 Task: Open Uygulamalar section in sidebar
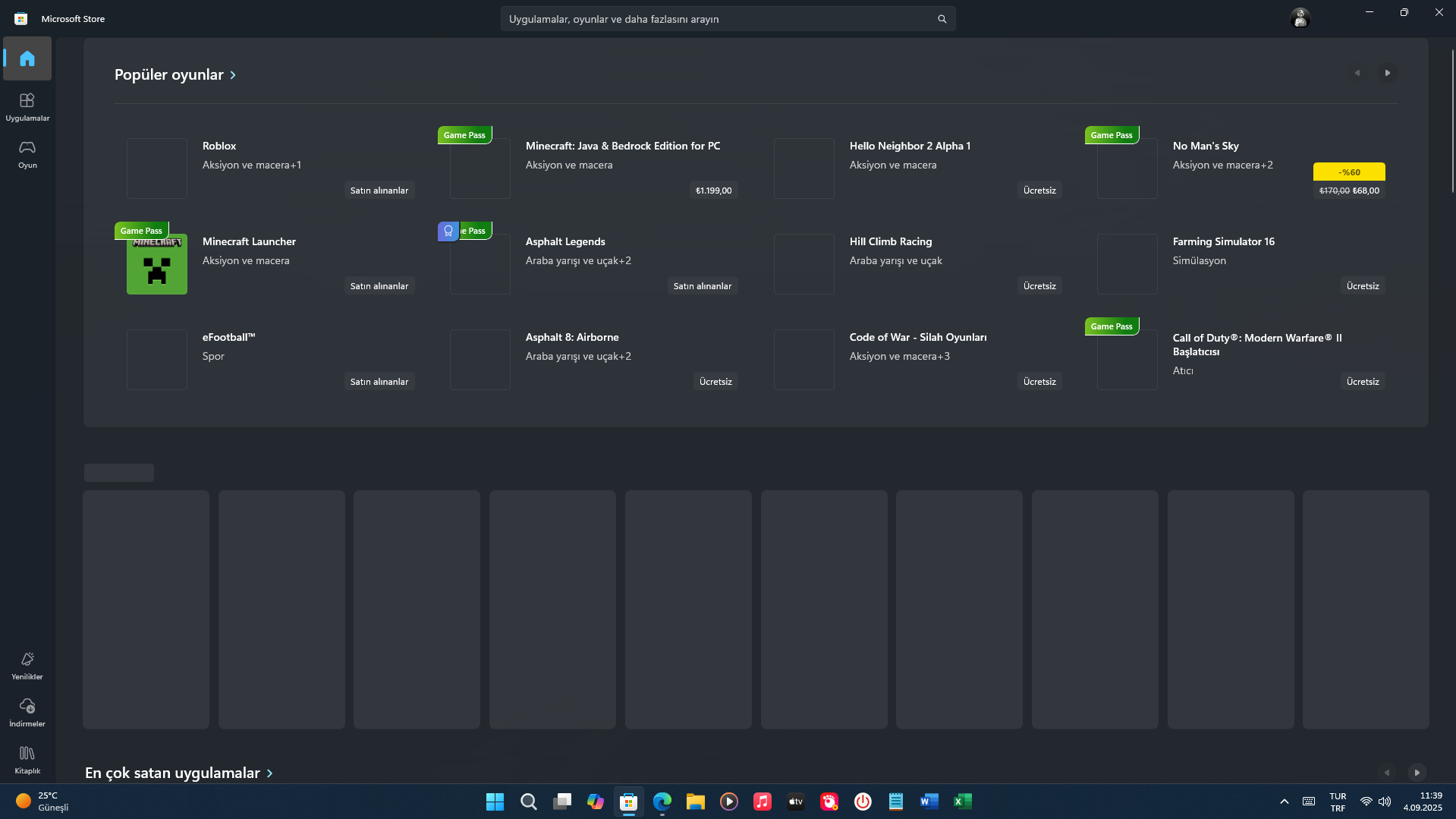[27, 107]
